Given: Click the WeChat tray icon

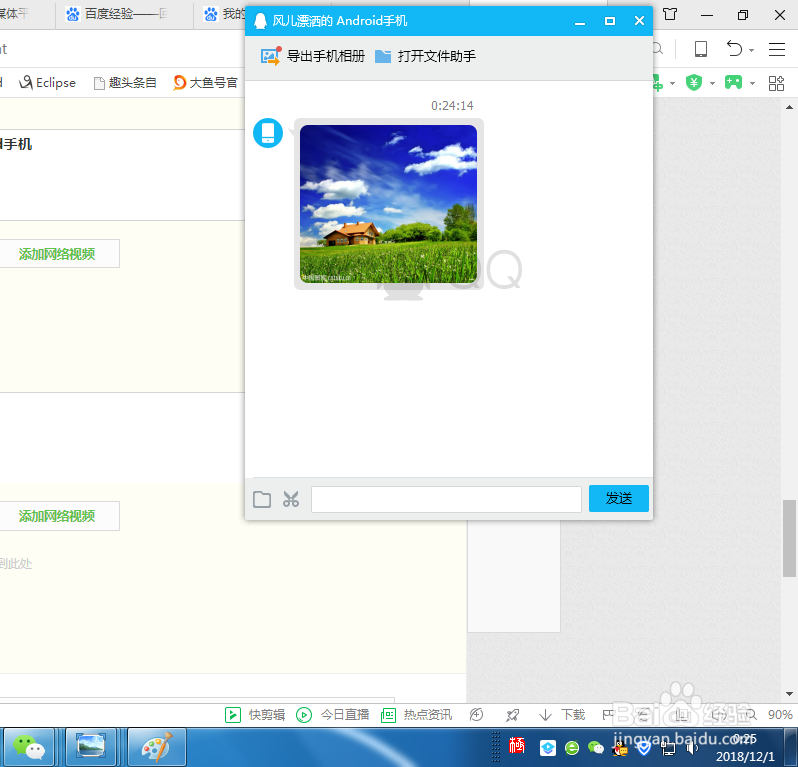Looking at the screenshot, I should (x=596, y=748).
